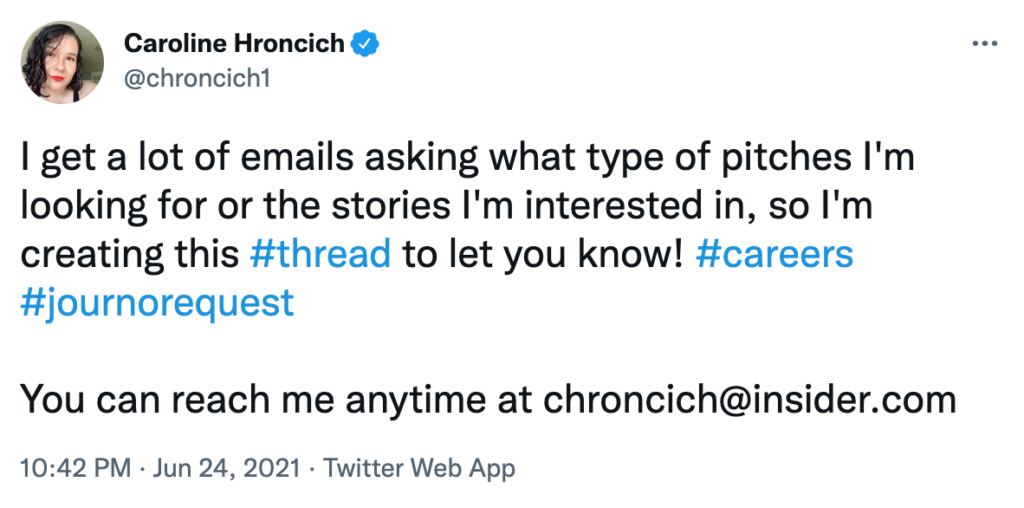1024x508 pixels.
Task: Click the words "creating this" before #thread
Action: coord(130,253)
